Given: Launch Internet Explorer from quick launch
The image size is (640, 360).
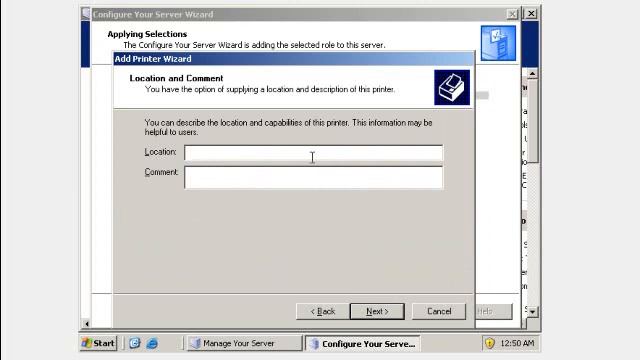Looking at the screenshot, I should pyautogui.click(x=152, y=343).
